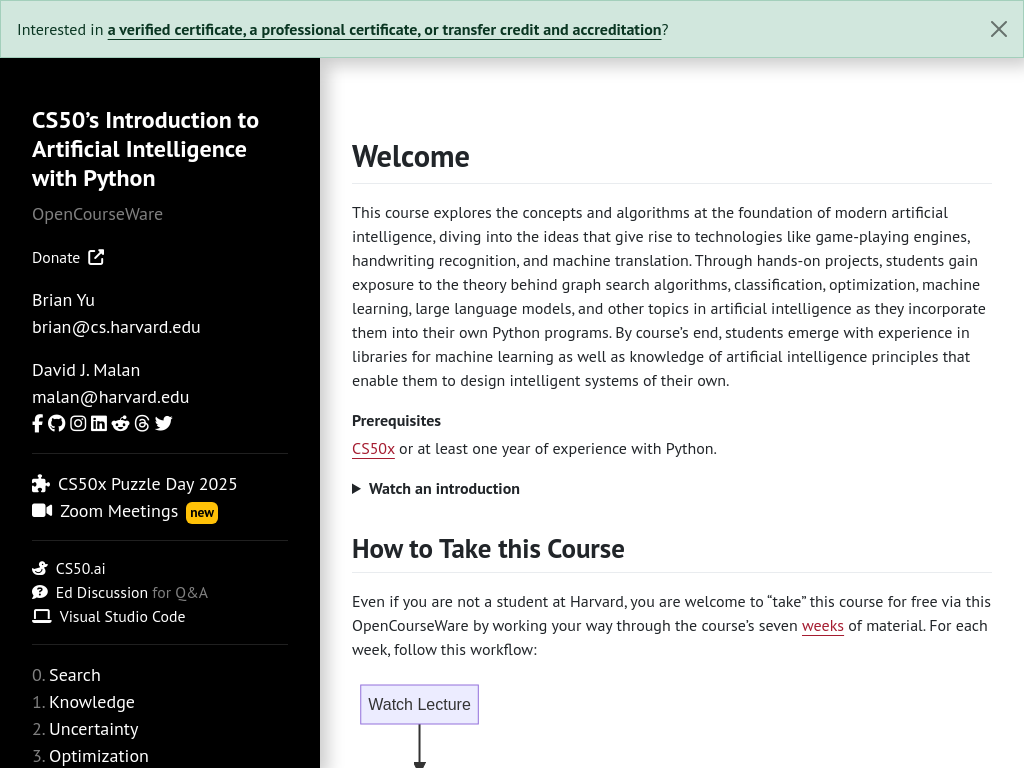Go to week 1 Knowledge
Image resolution: width=1024 pixels, height=768 pixels.
click(91, 702)
